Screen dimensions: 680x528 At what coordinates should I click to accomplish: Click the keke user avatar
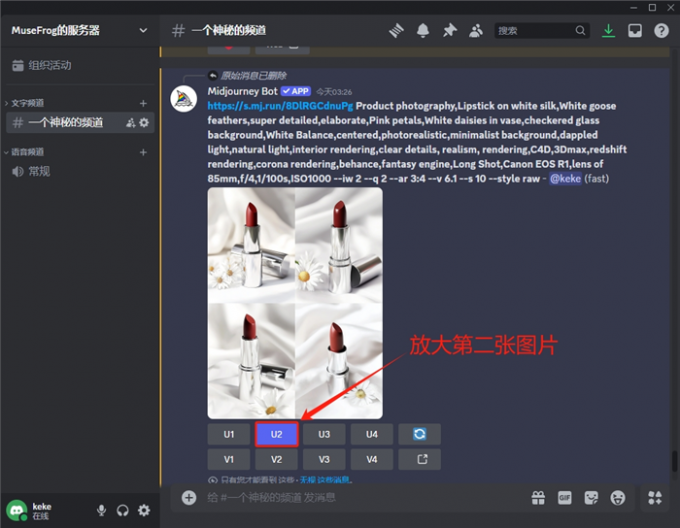click(x=17, y=511)
